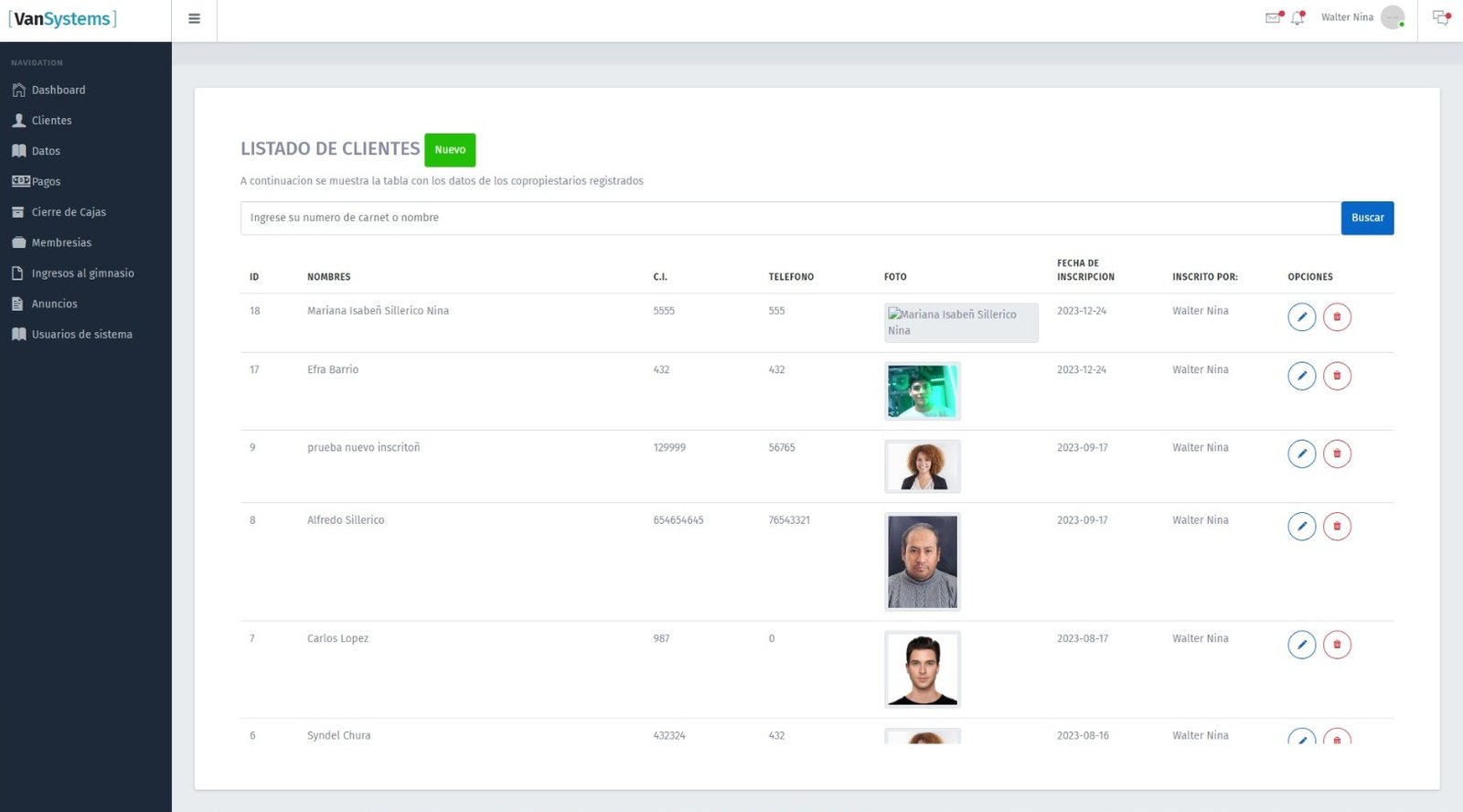Delete client Efra Barrio with trash icon

coord(1337,376)
